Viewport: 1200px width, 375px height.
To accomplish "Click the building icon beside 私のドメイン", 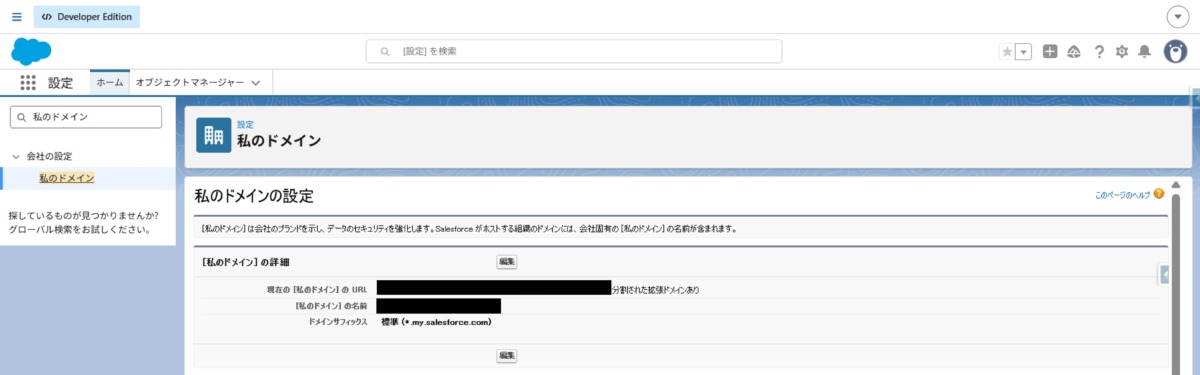I will 213,135.
